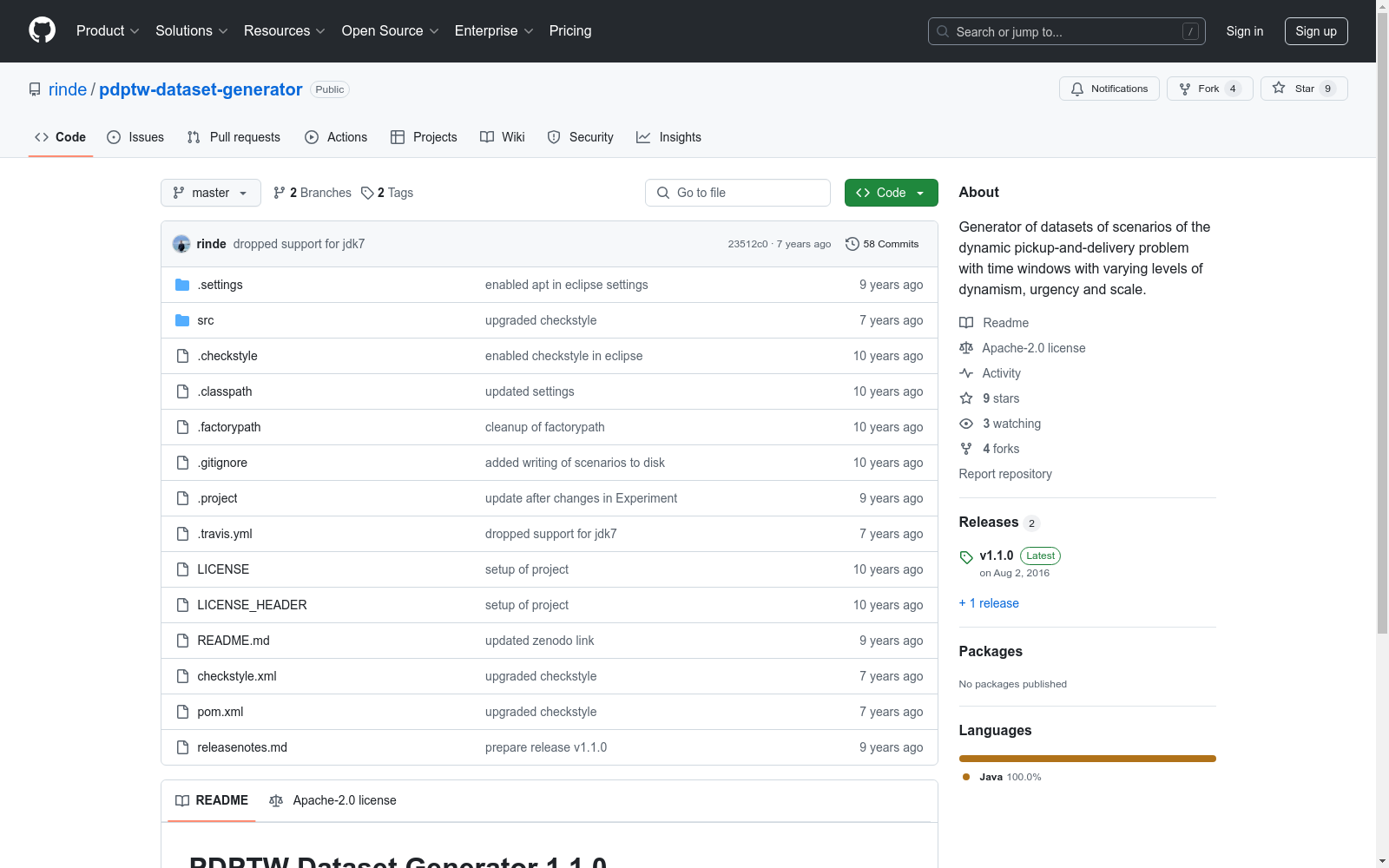Image resolution: width=1389 pixels, height=868 pixels.
Task: Open the commit hash 23512c0 link
Action: point(747,244)
